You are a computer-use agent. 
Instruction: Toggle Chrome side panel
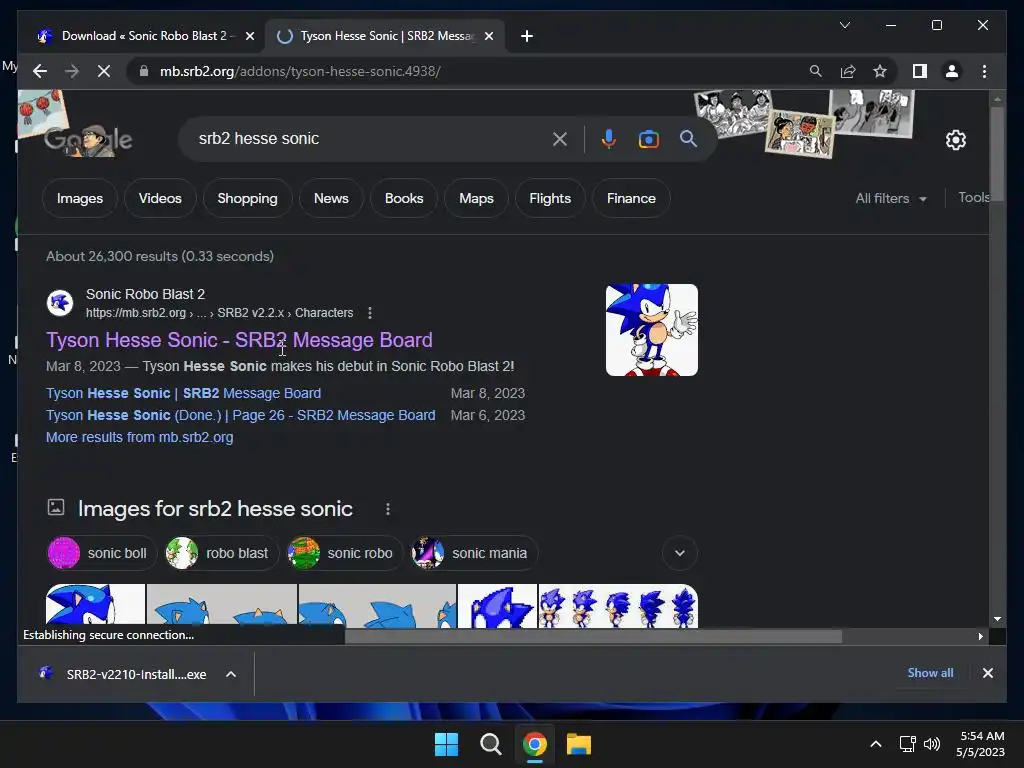(x=920, y=71)
